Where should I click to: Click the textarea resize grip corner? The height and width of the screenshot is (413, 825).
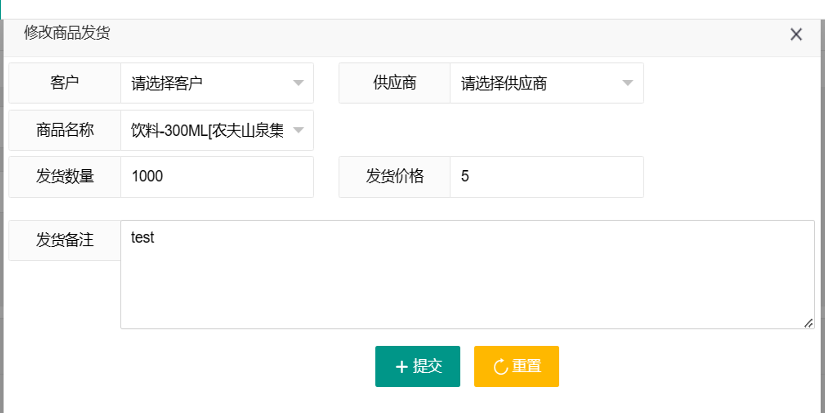809,323
